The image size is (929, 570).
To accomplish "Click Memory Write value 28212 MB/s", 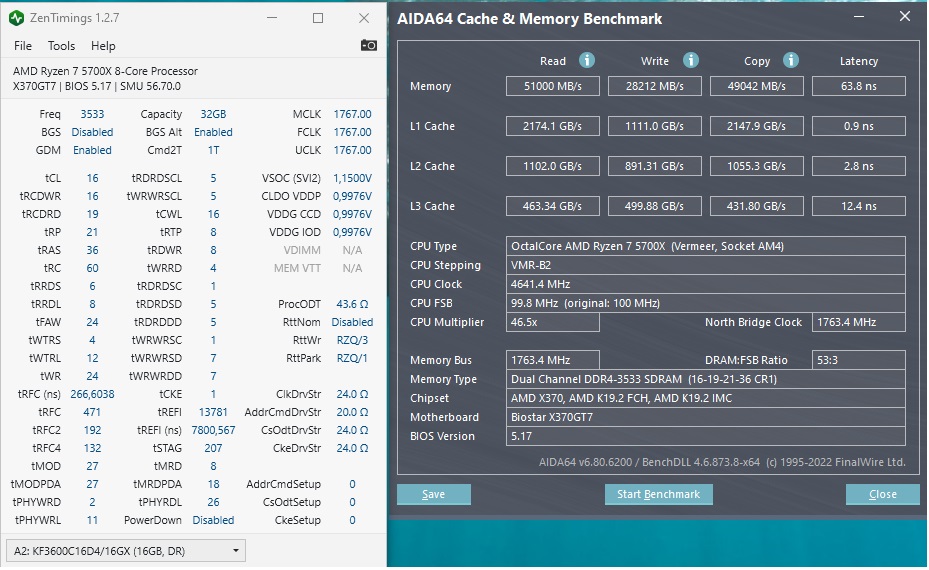I will (x=655, y=86).
